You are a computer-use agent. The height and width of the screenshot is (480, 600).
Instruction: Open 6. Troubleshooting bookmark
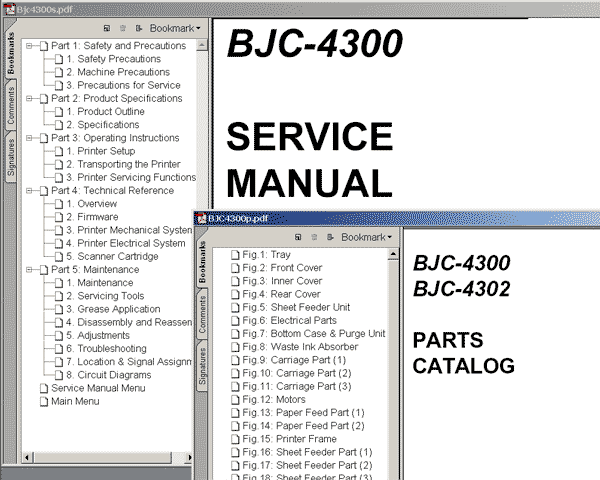[106, 349]
